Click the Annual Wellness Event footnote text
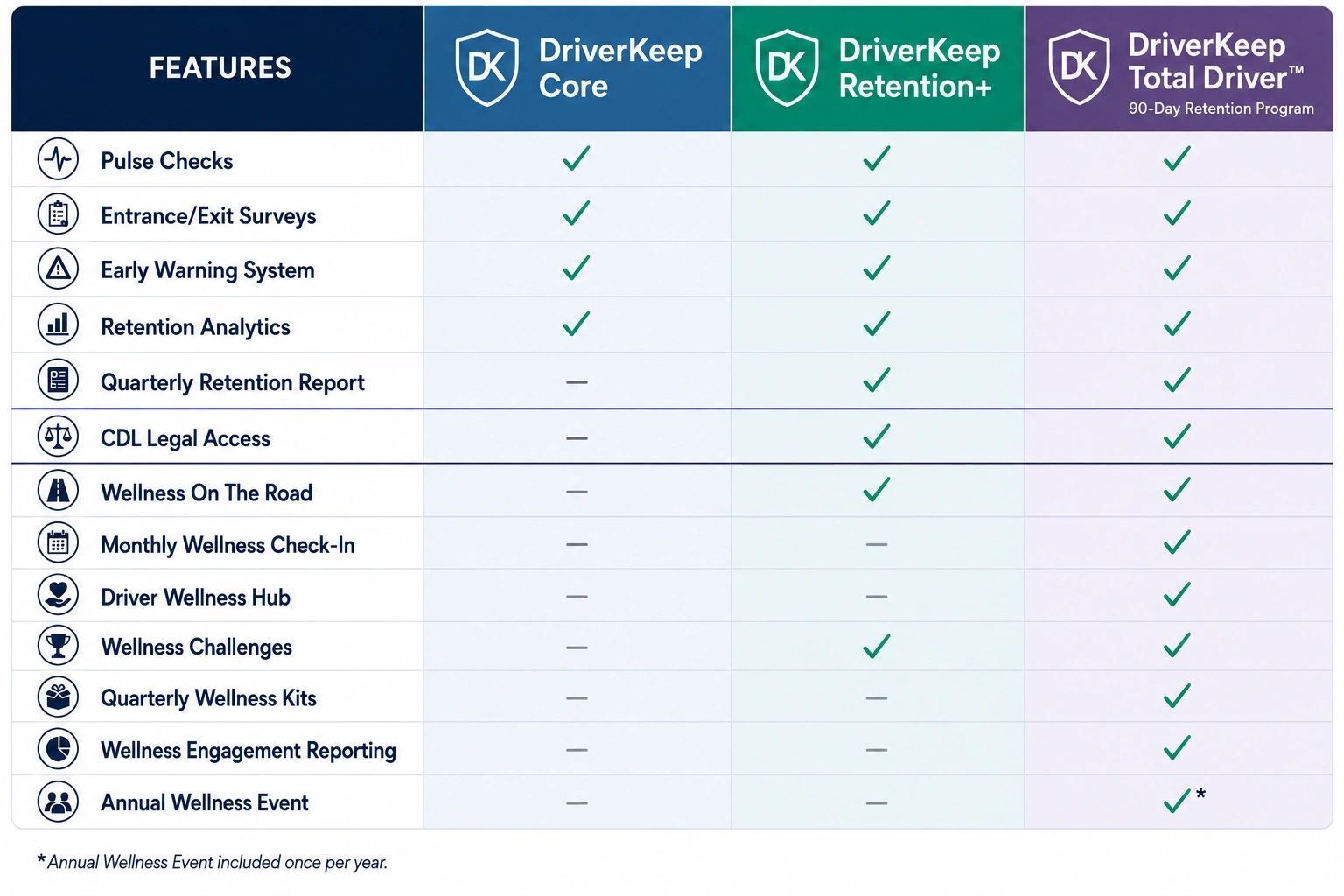This screenshot has width=1344, height=896. 212,862
